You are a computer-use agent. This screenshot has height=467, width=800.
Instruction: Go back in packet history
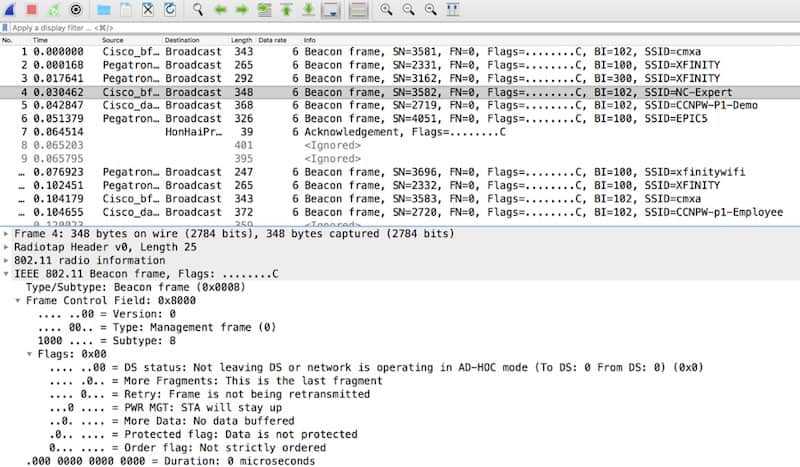[220, 9]
